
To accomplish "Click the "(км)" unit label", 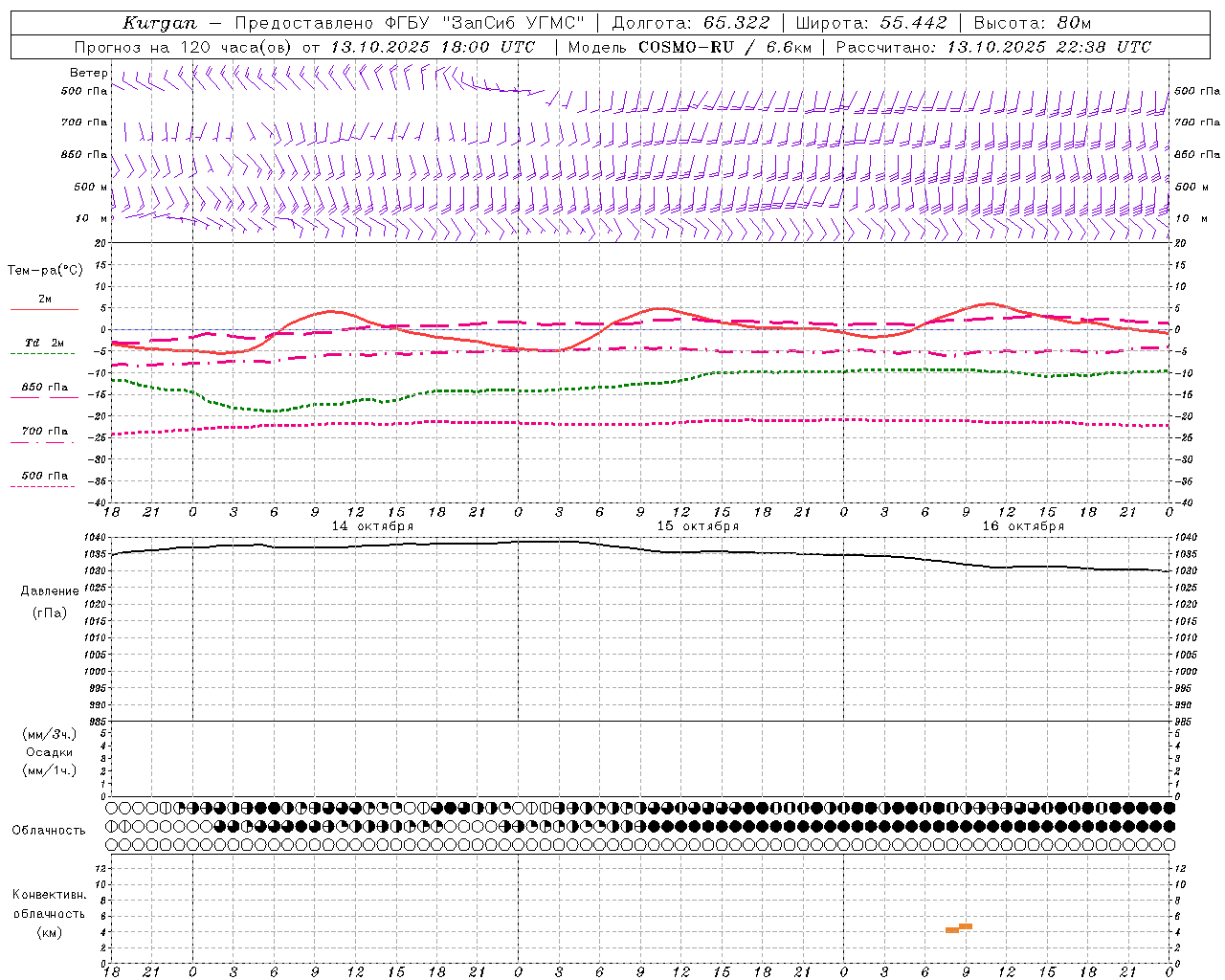I will coord(49,932).
